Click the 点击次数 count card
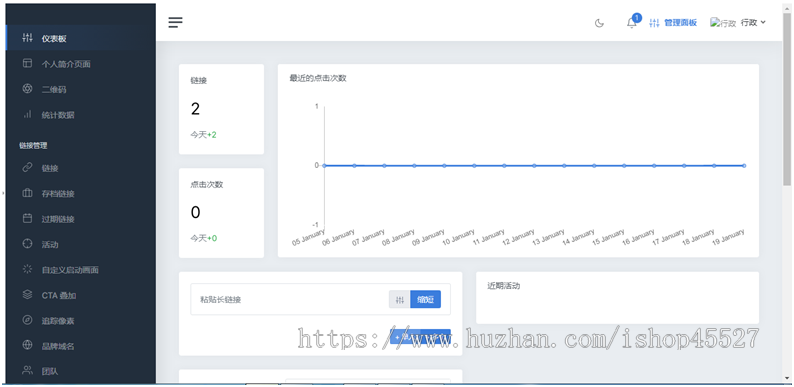 221,213
